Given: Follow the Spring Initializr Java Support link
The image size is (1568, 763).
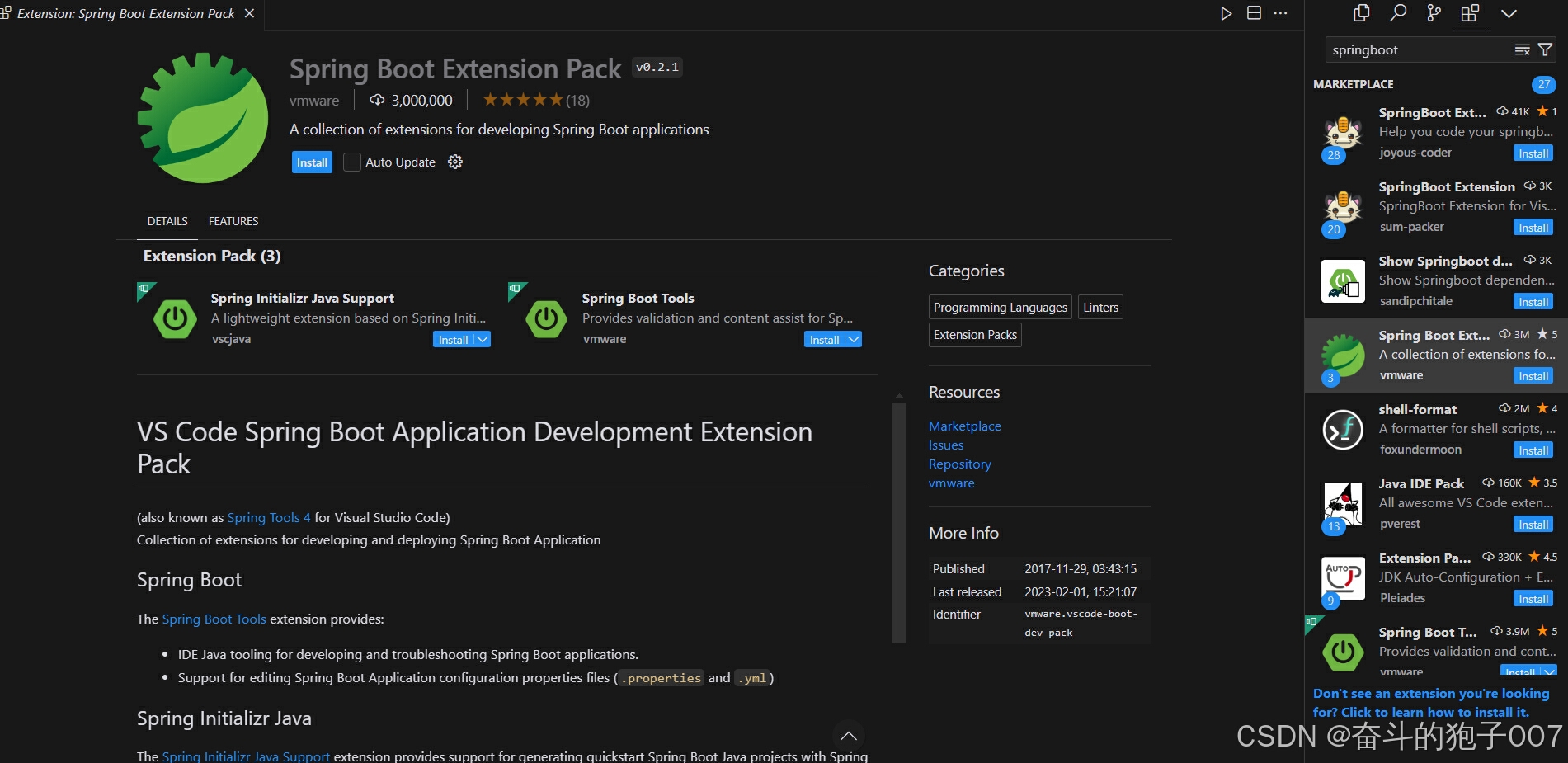Looking at the screenshot, I should (246, 756).
